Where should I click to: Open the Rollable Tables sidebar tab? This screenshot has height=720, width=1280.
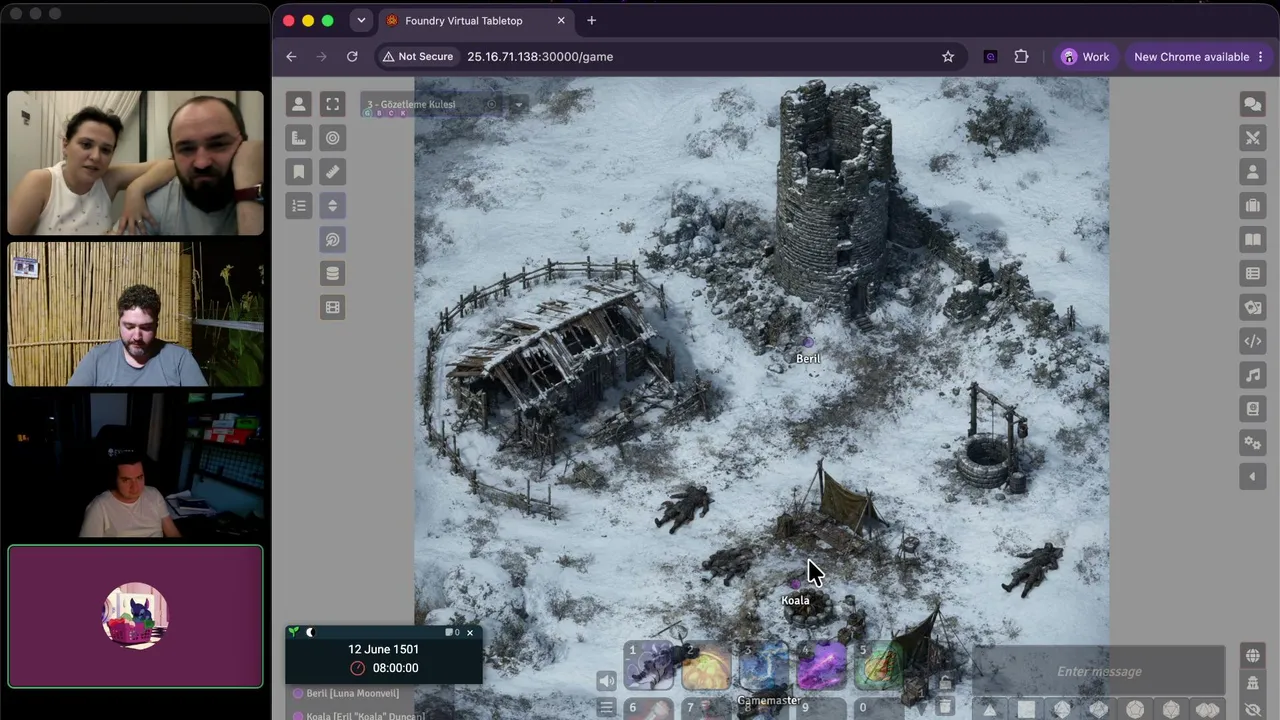1252,273
